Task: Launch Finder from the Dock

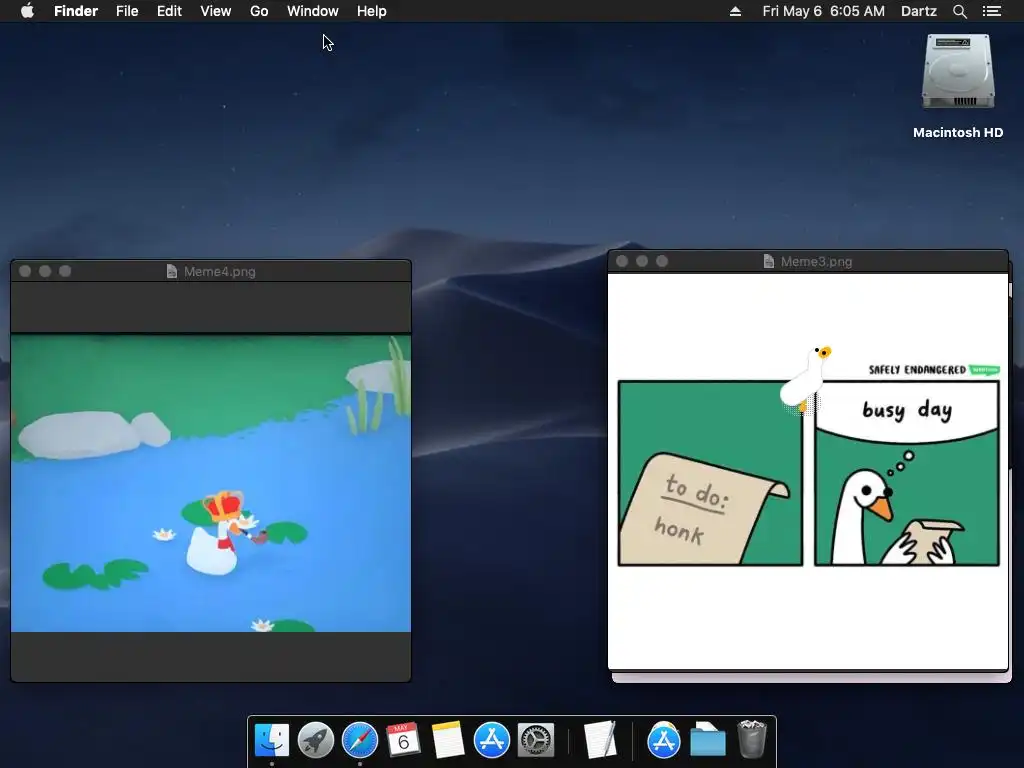Action: click(272, 741)
